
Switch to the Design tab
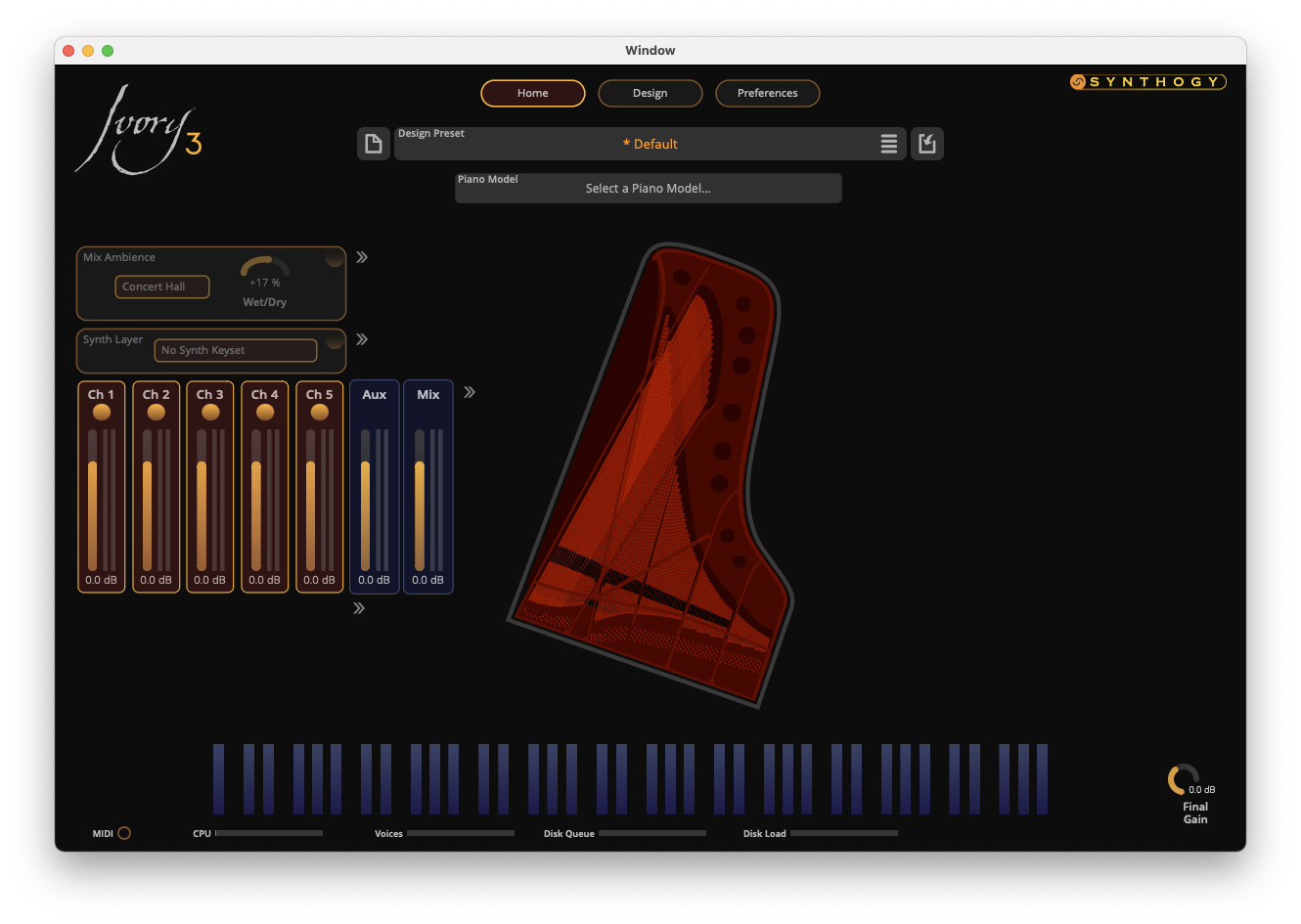tap(650, 93)
